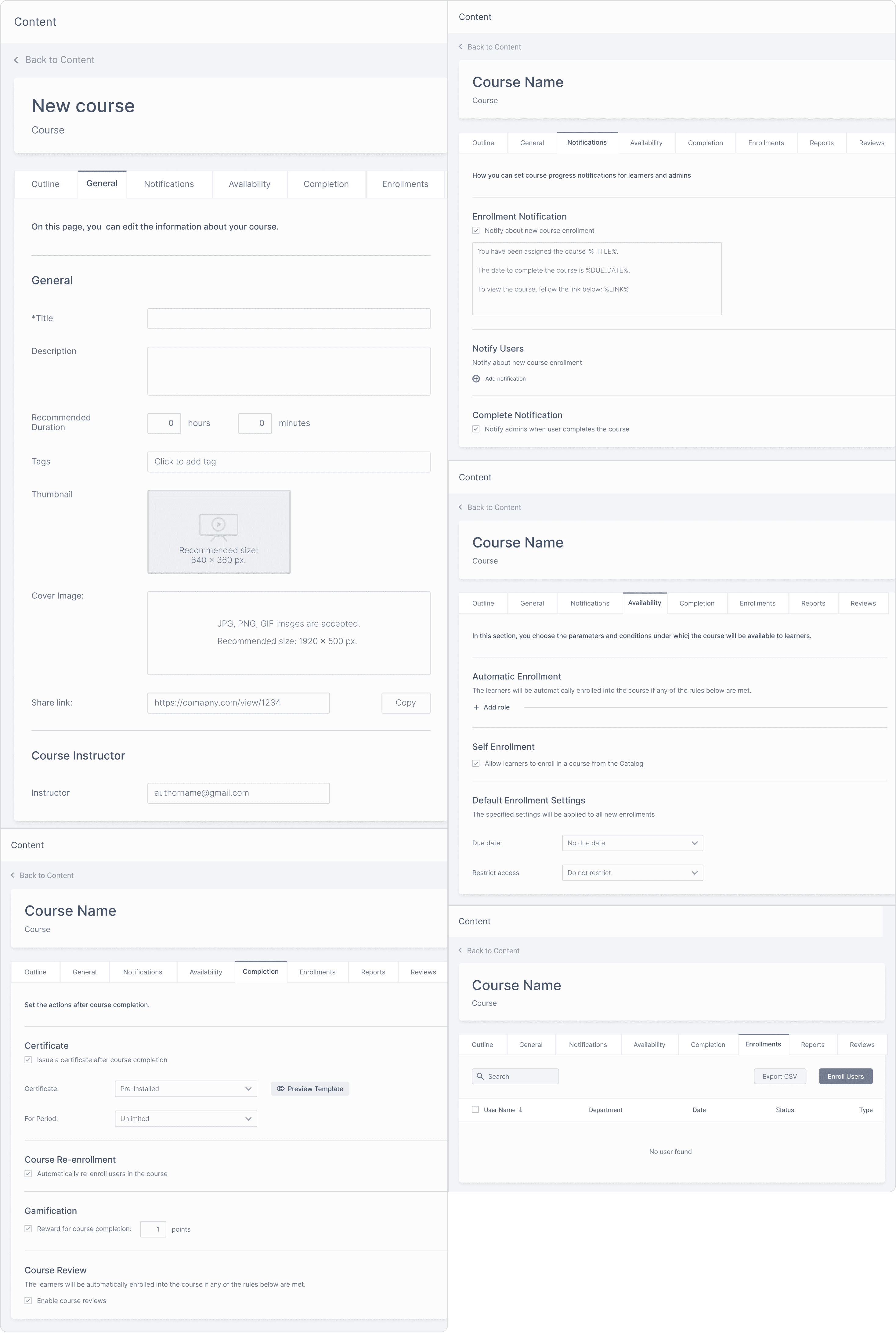The image size is (896, 1333).
Task: Switch to Notifications tab in New course
Action: (168, 184)
